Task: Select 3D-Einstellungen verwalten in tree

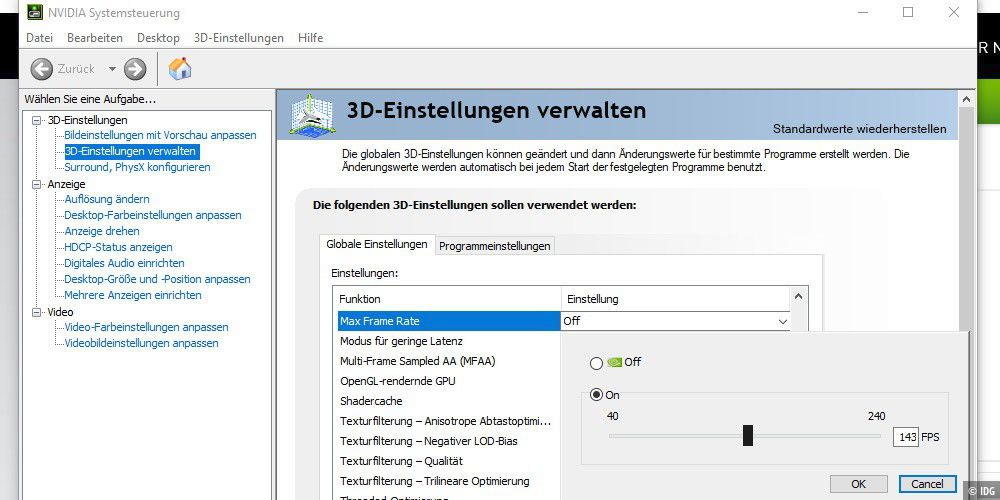Action: click(131, 151)
